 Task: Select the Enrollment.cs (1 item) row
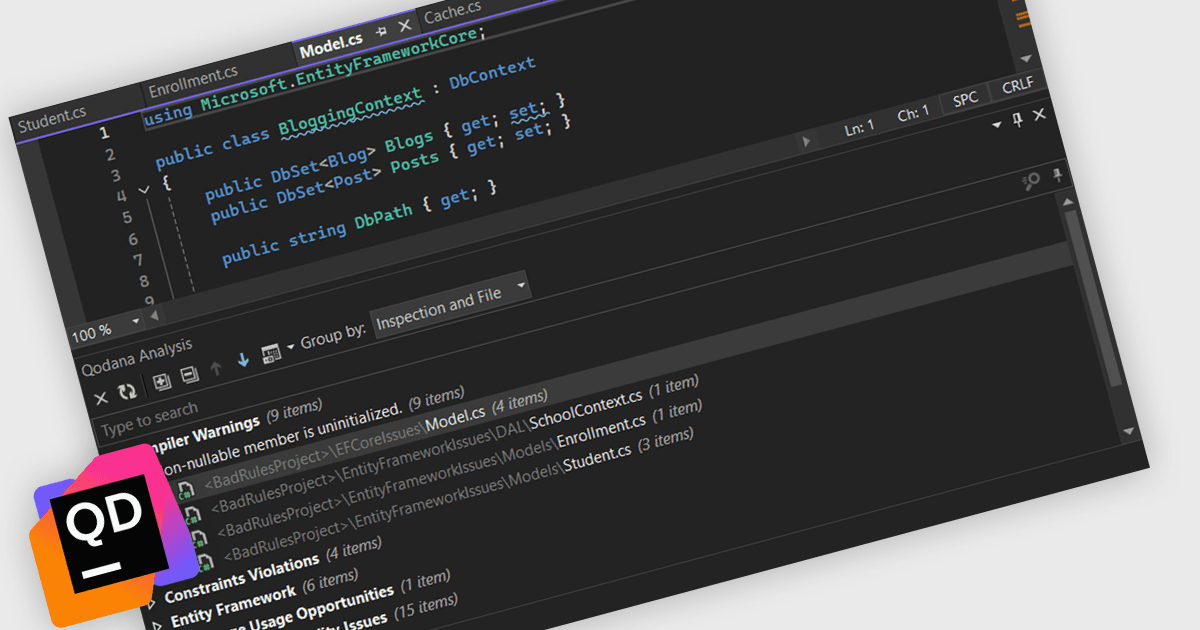click(x=459, y=469)
